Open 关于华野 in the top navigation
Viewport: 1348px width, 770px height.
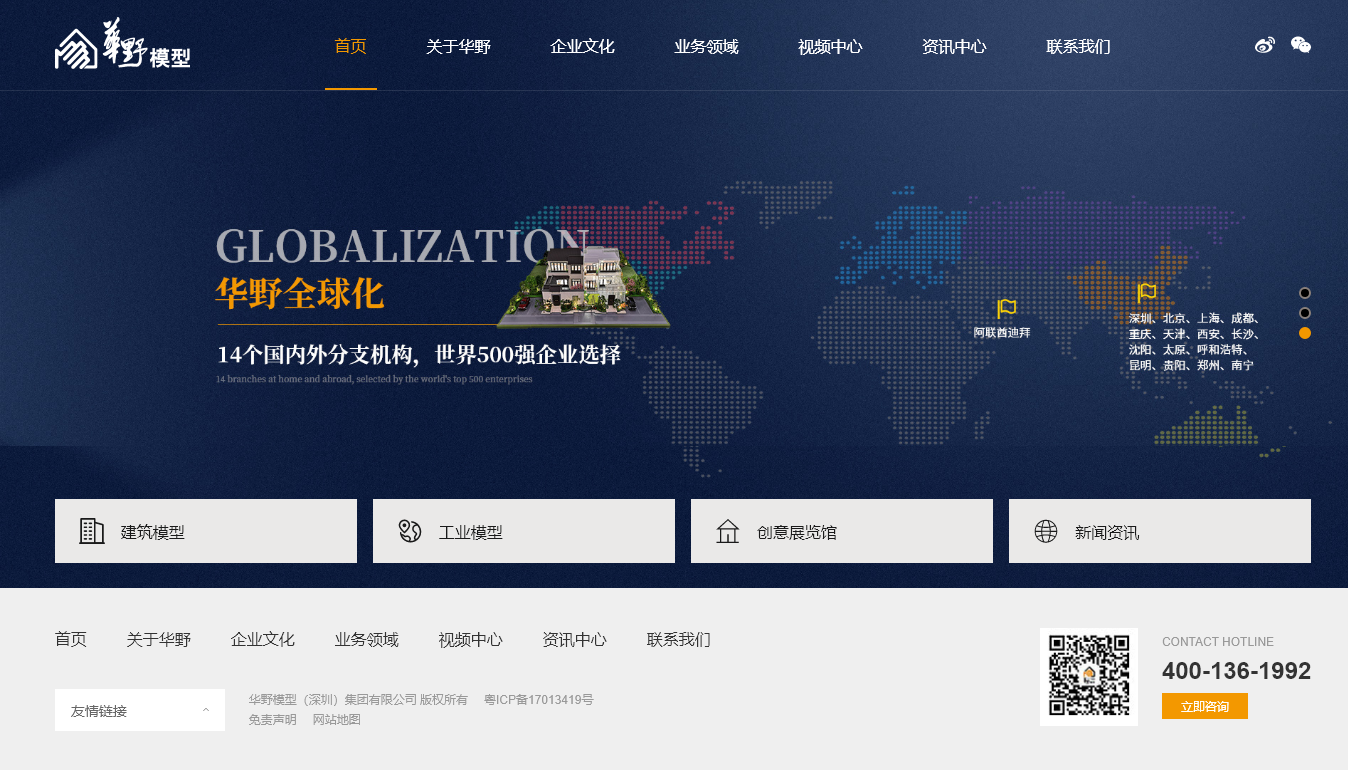click(x=458, y=46)
